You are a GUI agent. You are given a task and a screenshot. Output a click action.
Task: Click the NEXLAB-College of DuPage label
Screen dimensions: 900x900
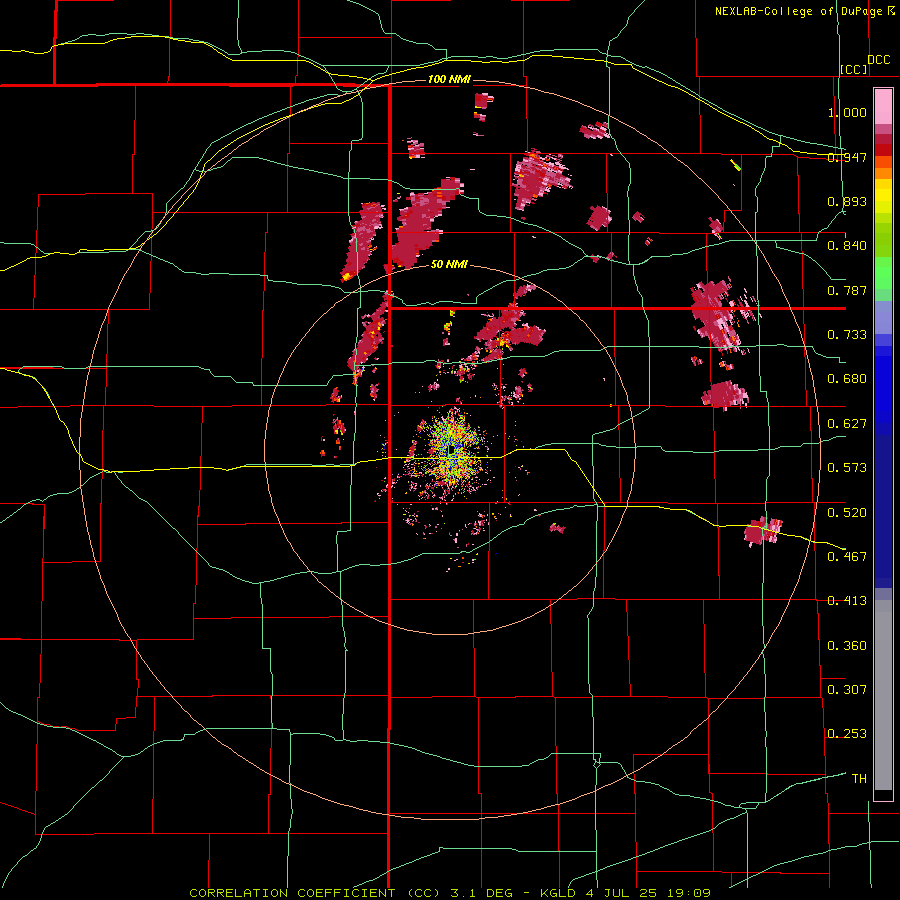pos(799,11)
